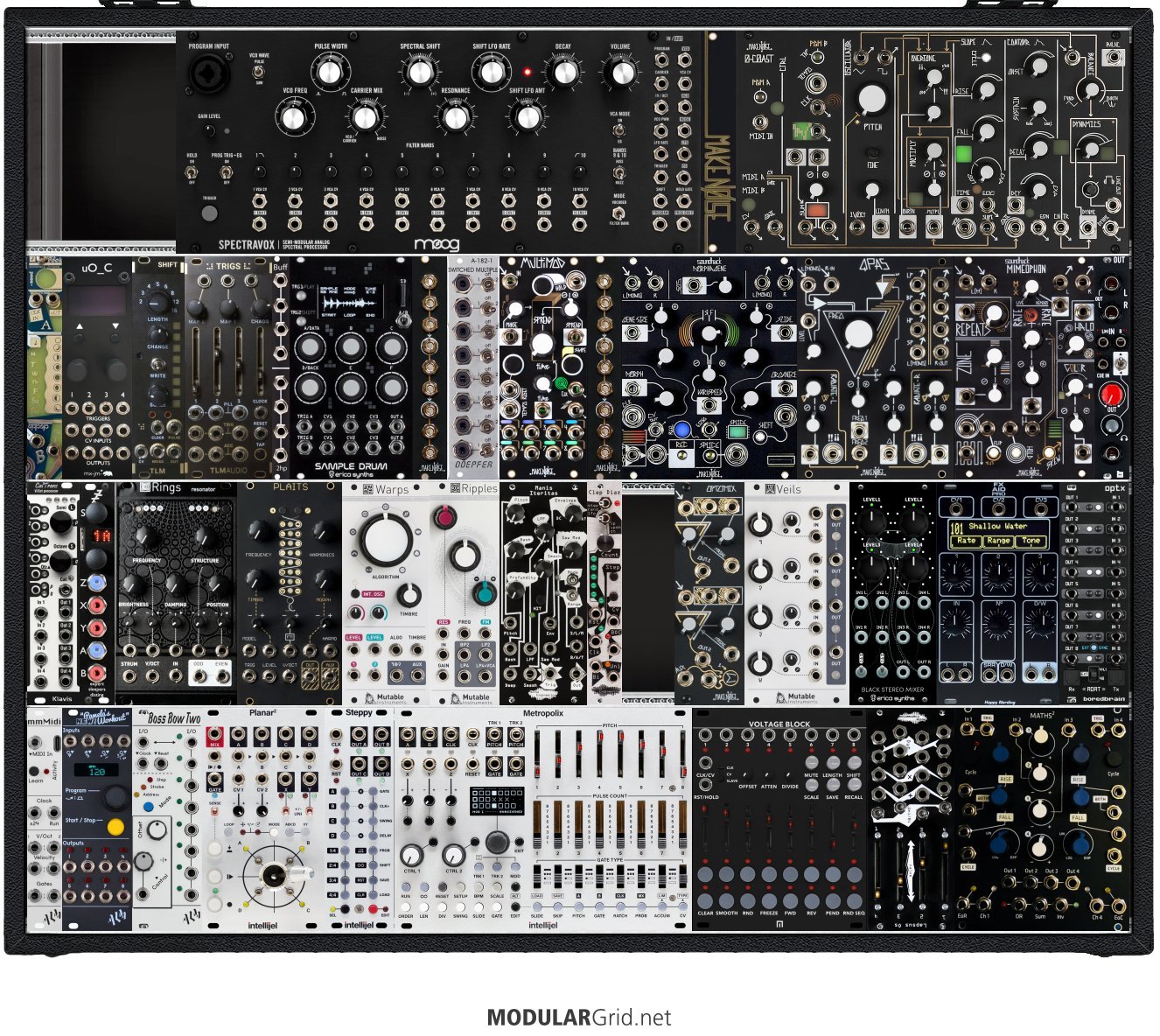Click the Frequency knob on Rings

tap(147, 536)
